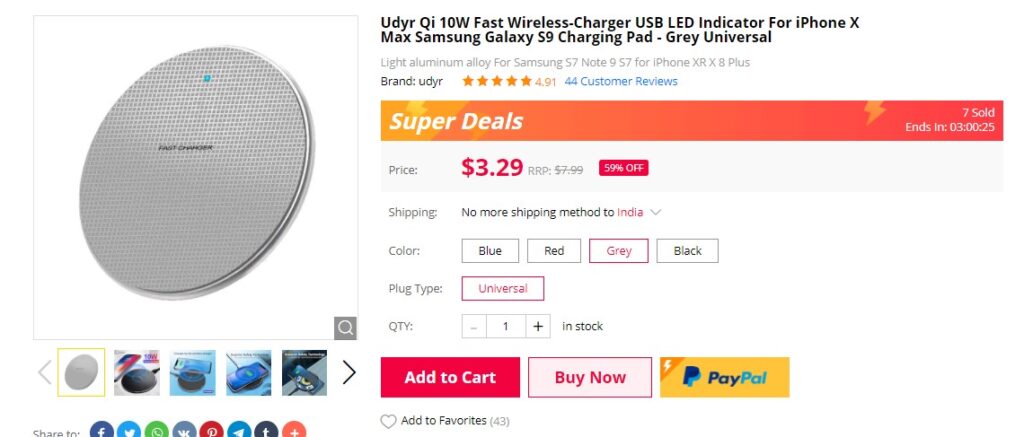Share product on Twitter
The width and height of the screenshot is (1024, 437).
pos(129,432)
